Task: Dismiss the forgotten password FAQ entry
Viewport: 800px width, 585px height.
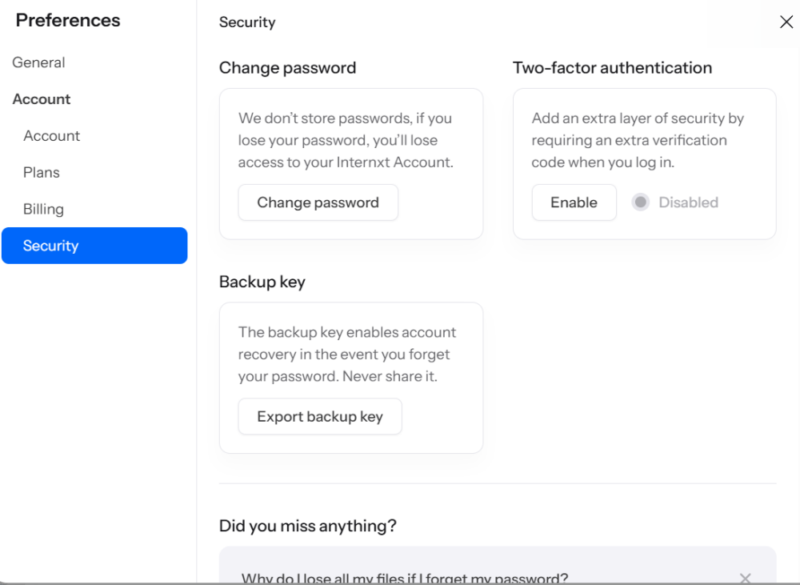Action: (x=745, y=578)
